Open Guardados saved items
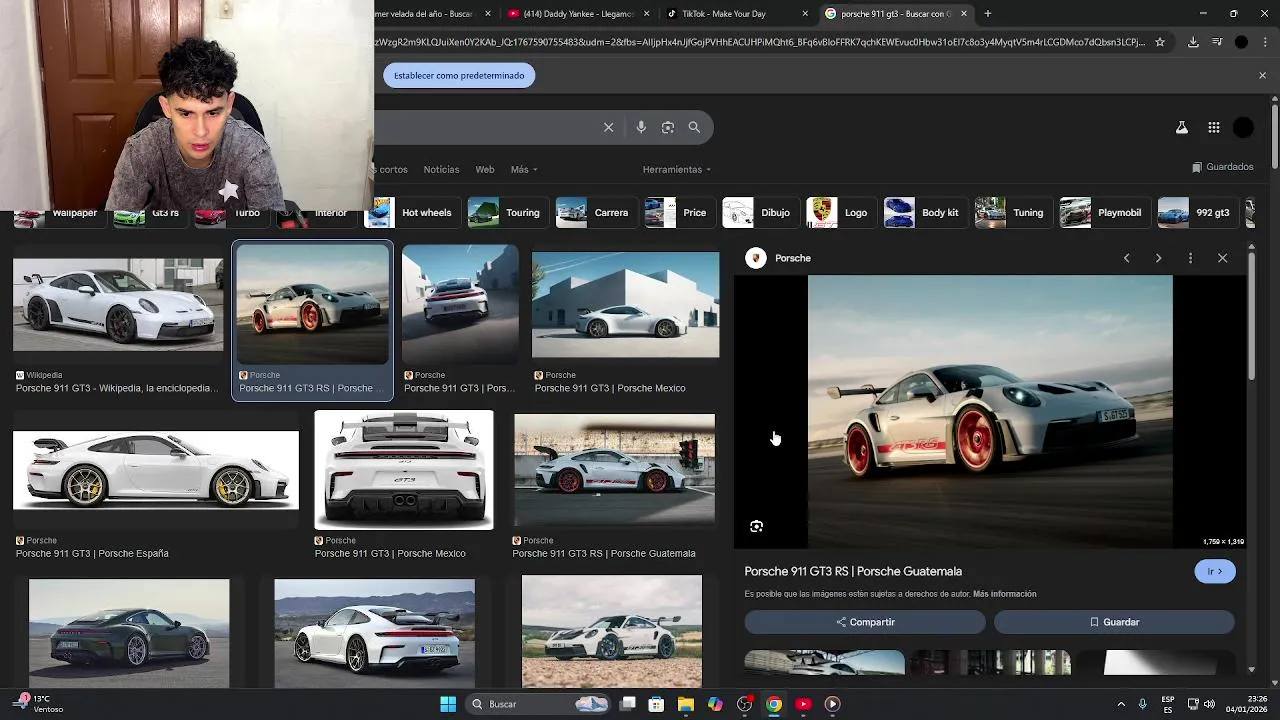 pyautogui.click(x=1223, y=167)
